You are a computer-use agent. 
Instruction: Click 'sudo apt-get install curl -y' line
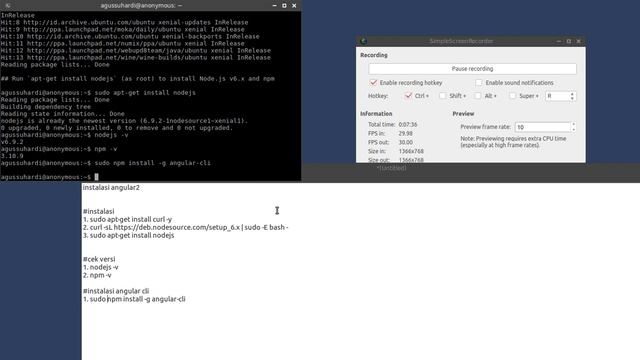click(127, 219)
